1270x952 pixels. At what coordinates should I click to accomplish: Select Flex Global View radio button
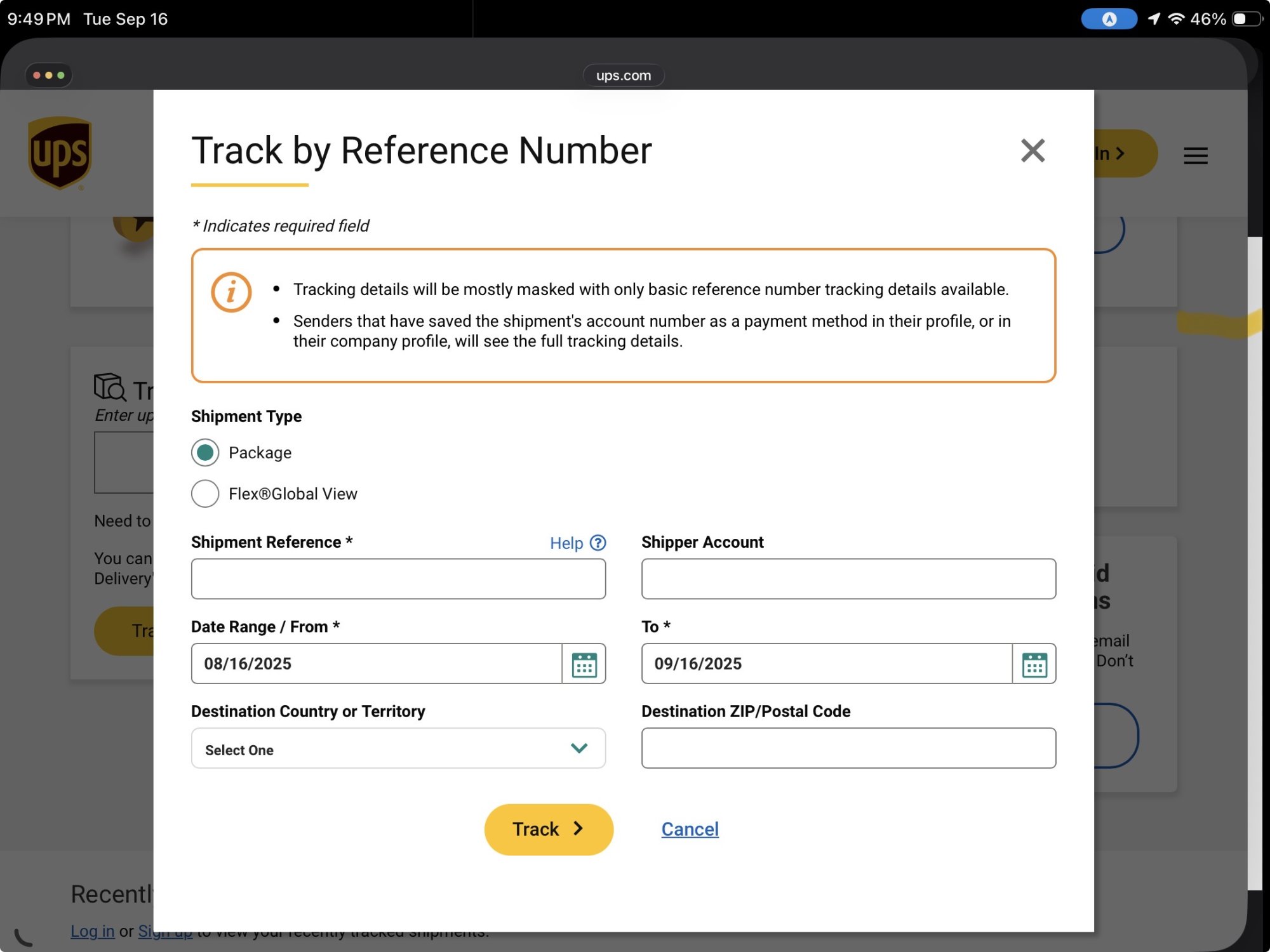point(205,494)
